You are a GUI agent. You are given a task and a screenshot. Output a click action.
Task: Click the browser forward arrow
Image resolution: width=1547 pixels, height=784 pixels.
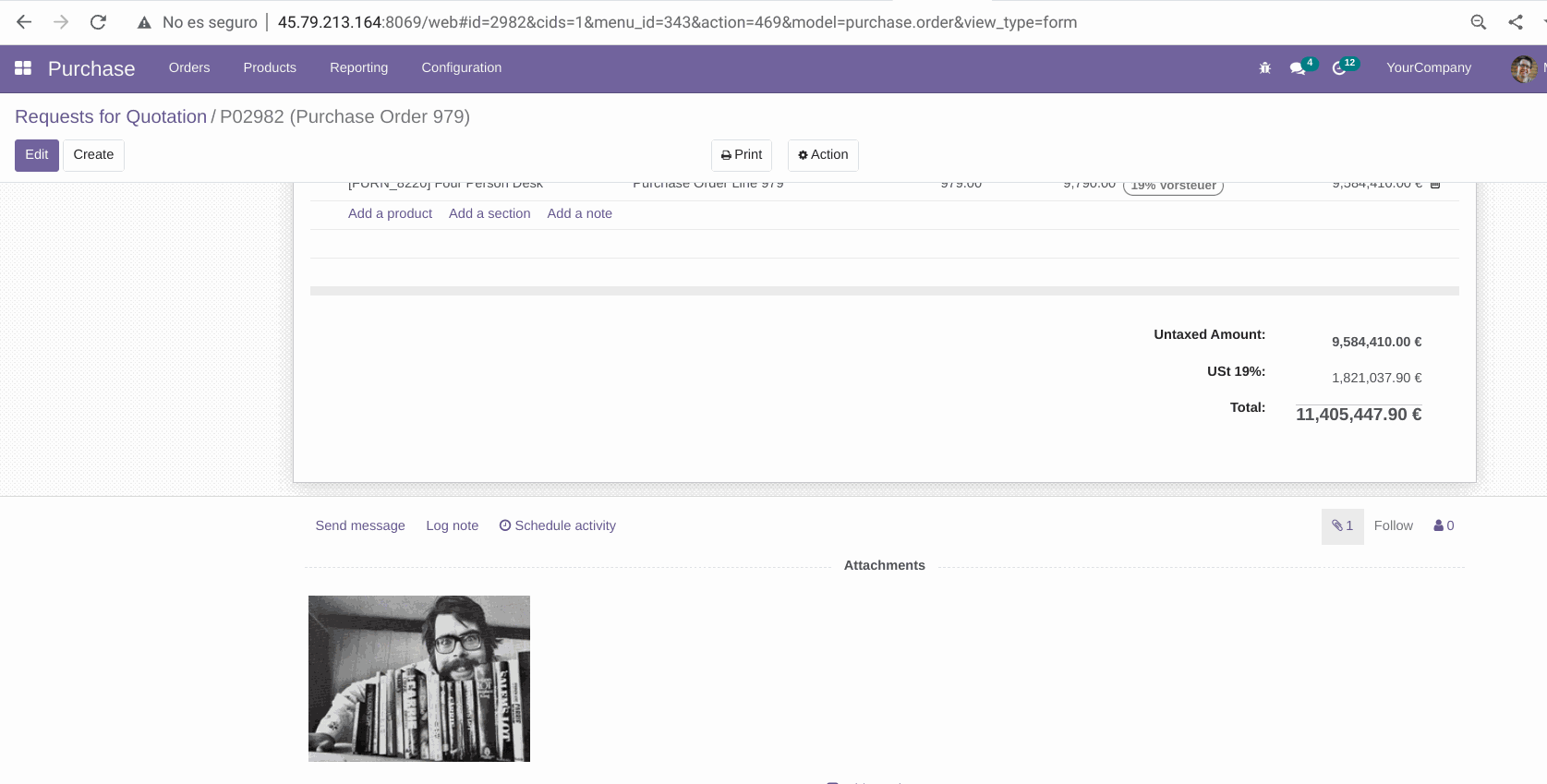click(61, 22)
